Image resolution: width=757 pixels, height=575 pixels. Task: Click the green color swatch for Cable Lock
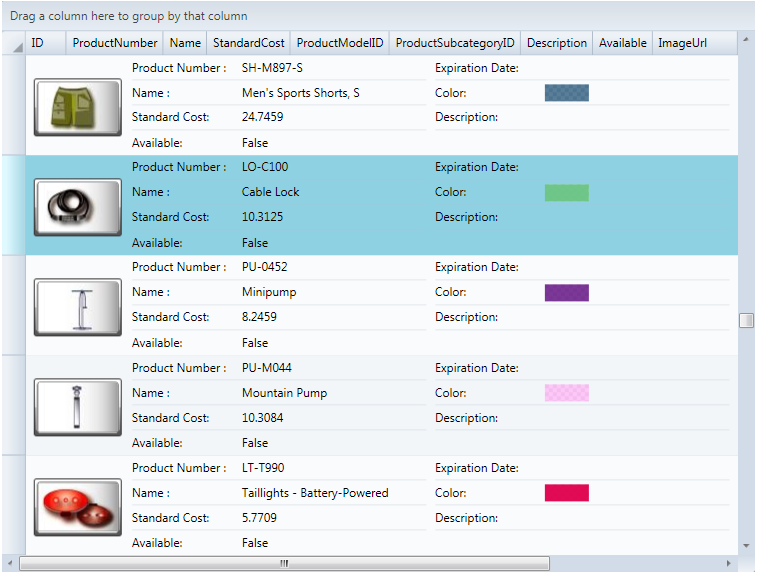[566, 192]
